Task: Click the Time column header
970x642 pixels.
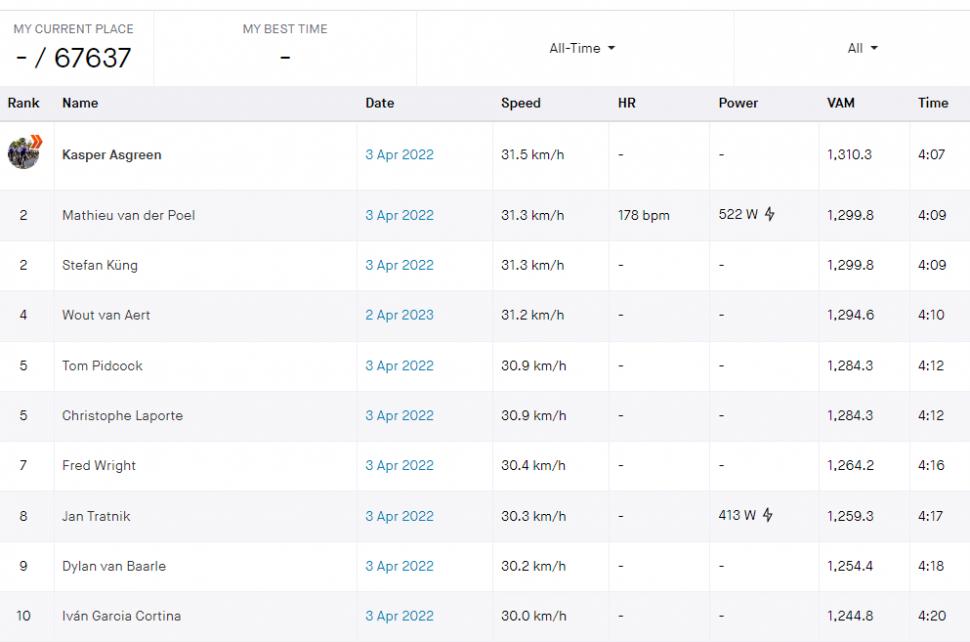Action: click(933, 103)
